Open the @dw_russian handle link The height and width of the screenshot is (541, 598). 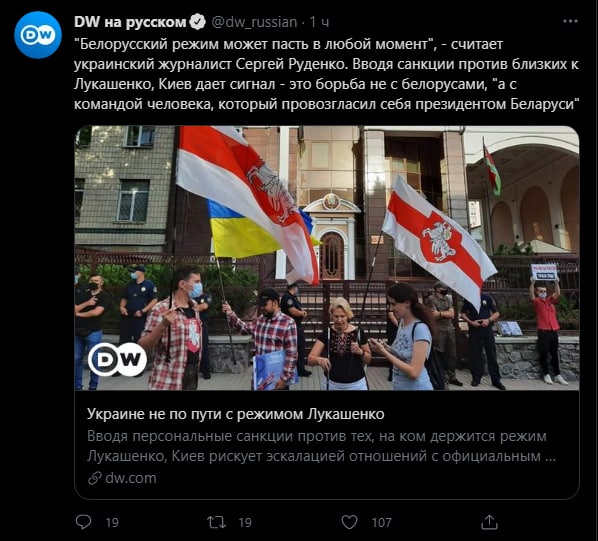254,22
